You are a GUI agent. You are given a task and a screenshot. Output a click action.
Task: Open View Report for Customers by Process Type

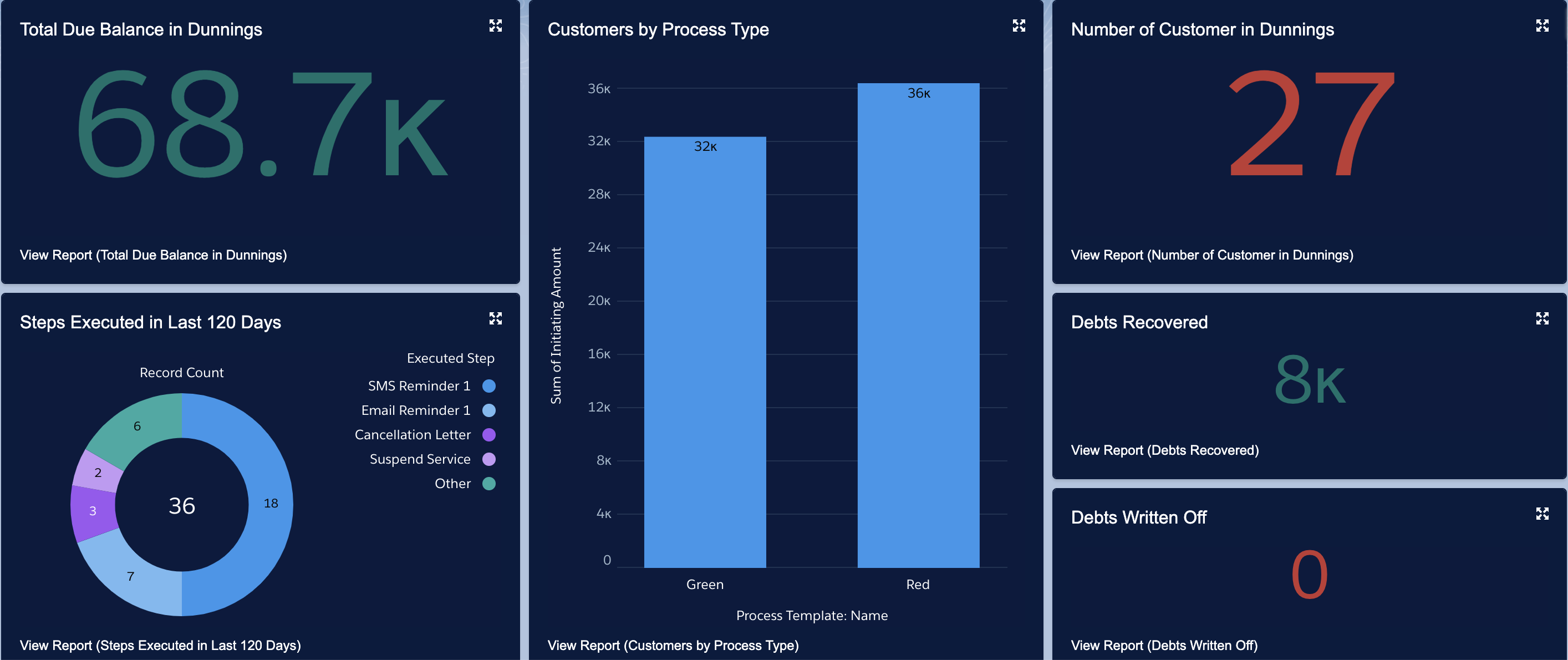point(673,645)
